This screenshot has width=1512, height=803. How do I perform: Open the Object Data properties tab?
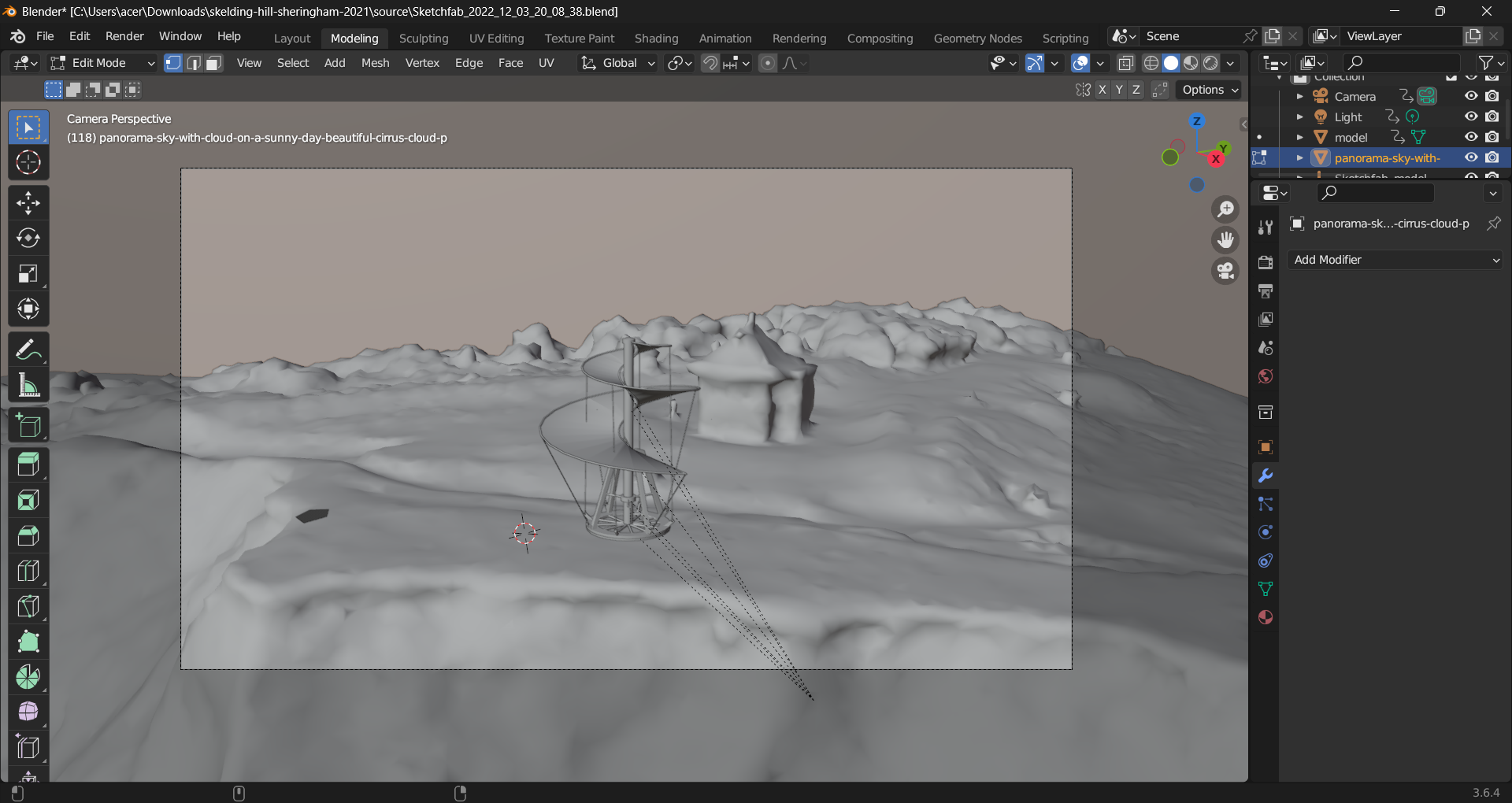pos(1266,589)
